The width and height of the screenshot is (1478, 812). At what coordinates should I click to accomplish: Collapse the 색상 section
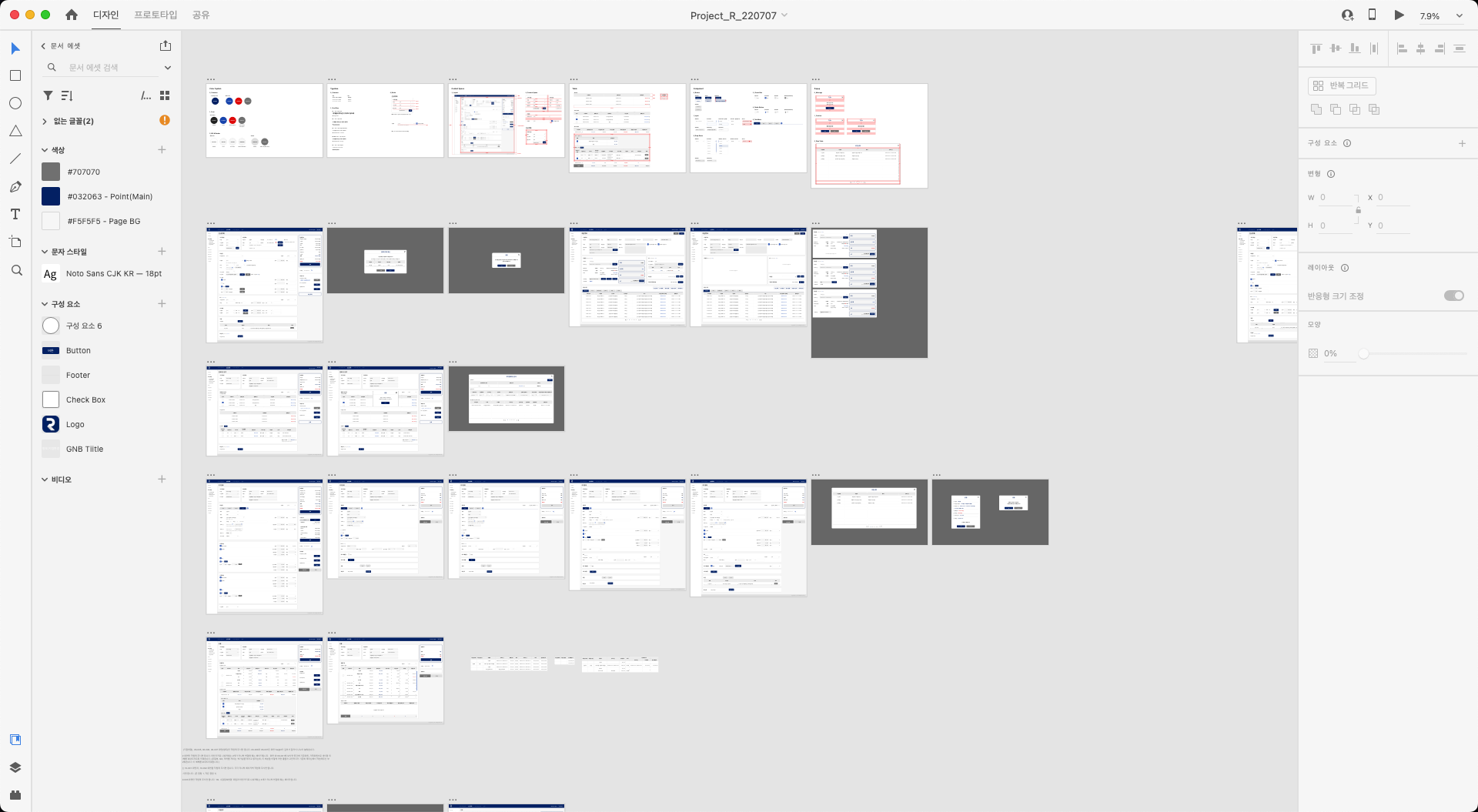point(45,150)
